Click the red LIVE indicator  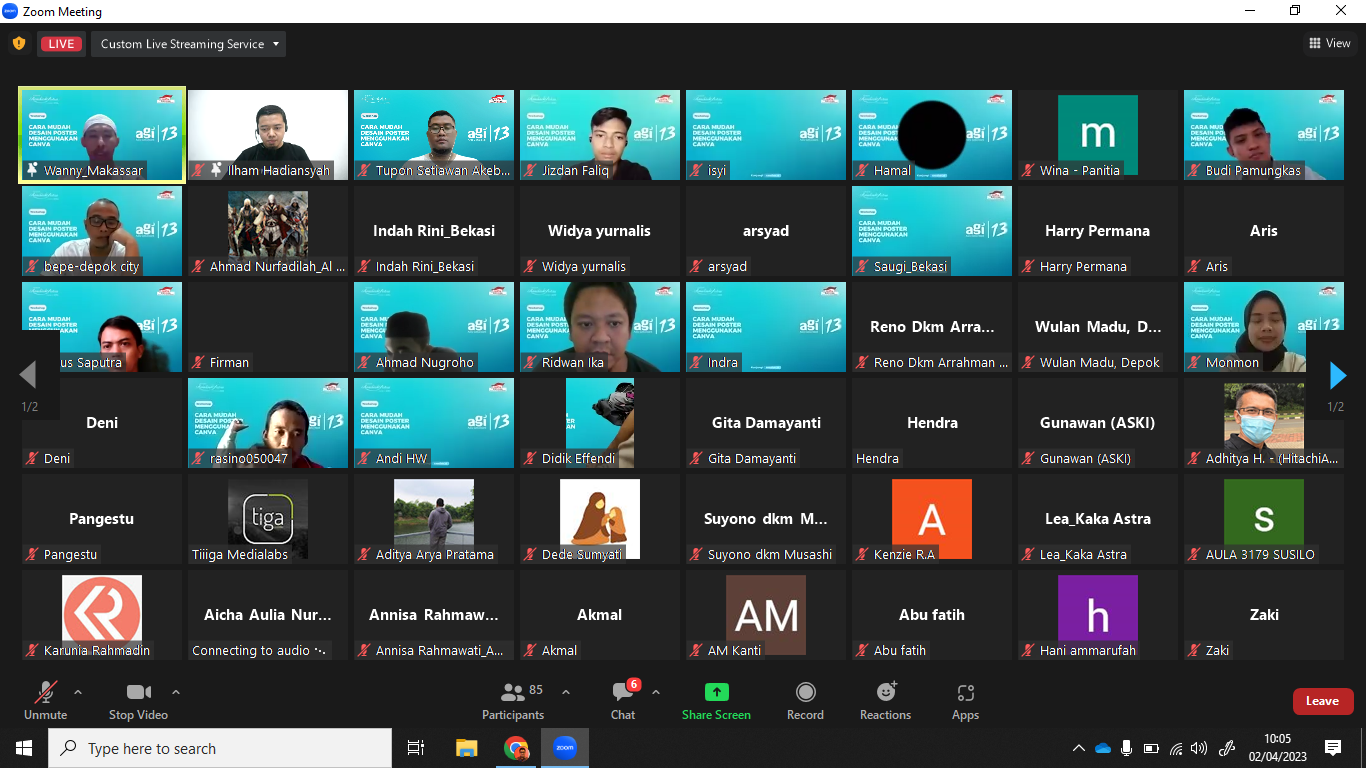click(x=62, y=44)
